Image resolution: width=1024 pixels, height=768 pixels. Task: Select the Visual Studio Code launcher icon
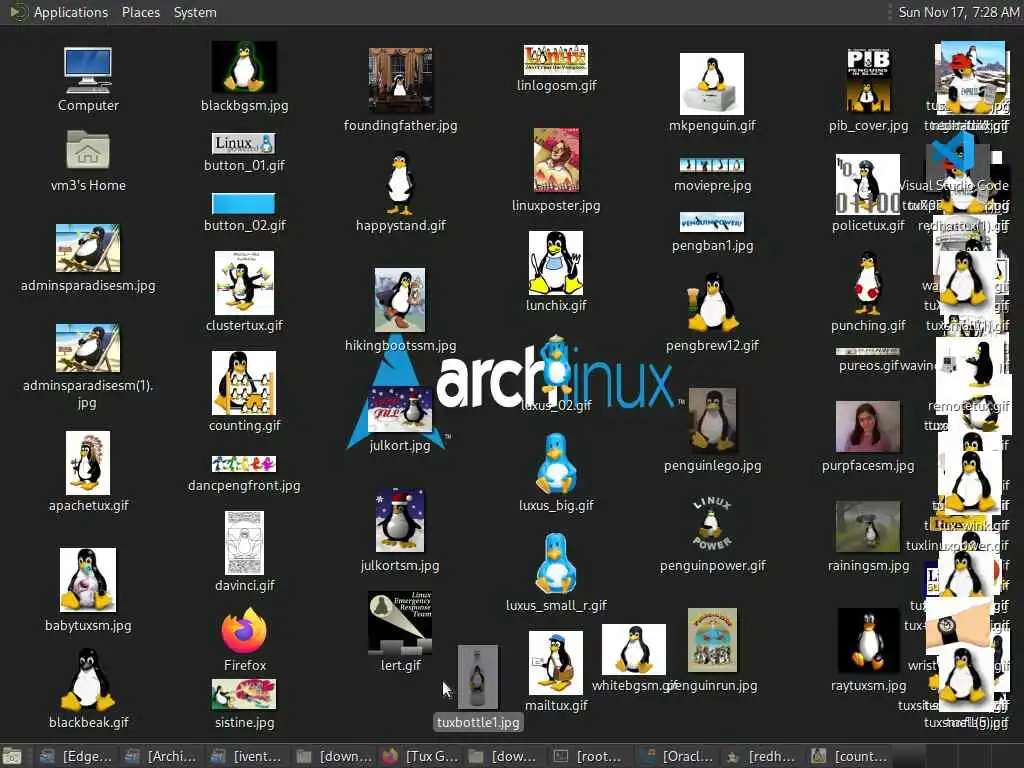954,153
